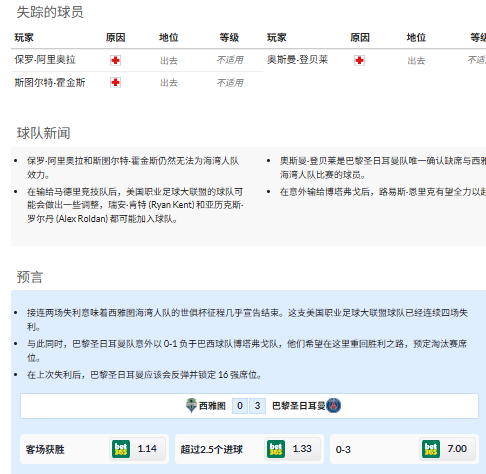Click the 原因 column header in left table
The image size is (486, 474).
115,38
